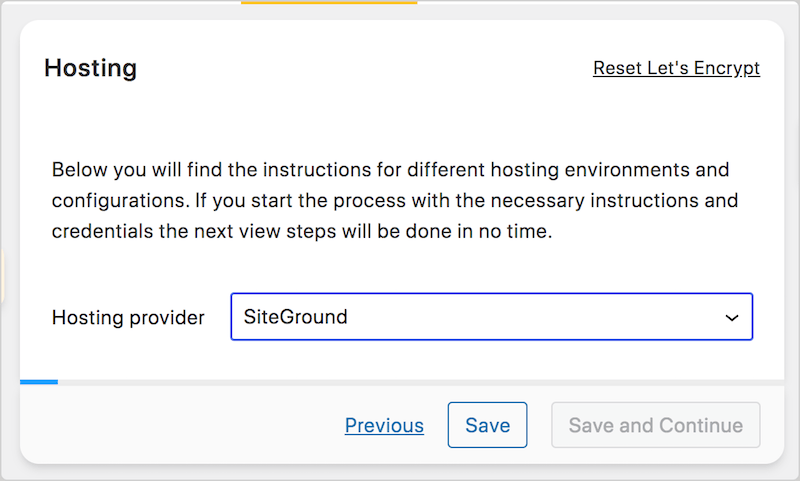Click the blue filled progress bar segment
This screenshot has height=481, width=800.
pyautogui.click(x=39, y=382)
